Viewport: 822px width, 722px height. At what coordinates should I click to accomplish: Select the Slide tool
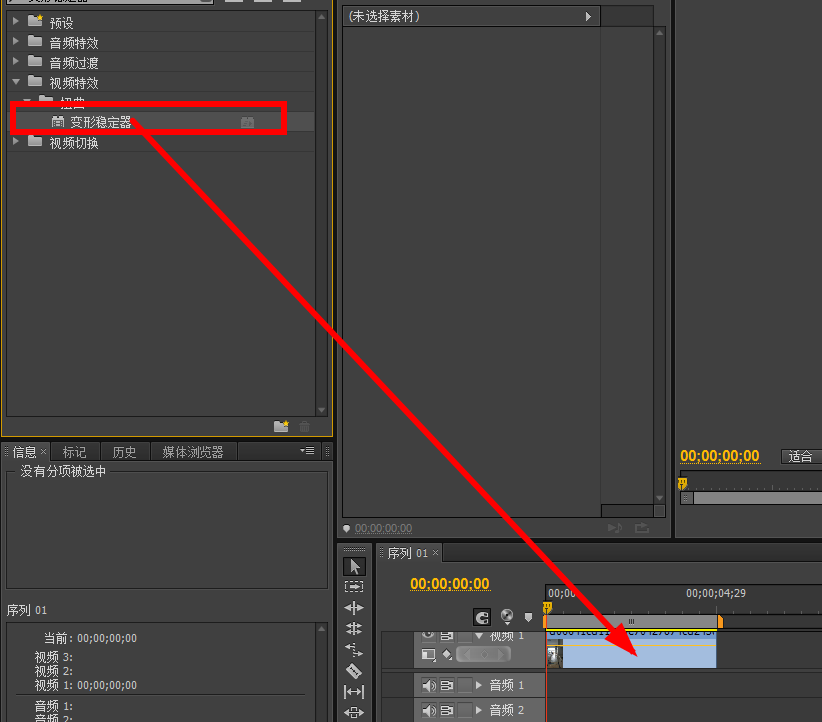pos(354,712)
